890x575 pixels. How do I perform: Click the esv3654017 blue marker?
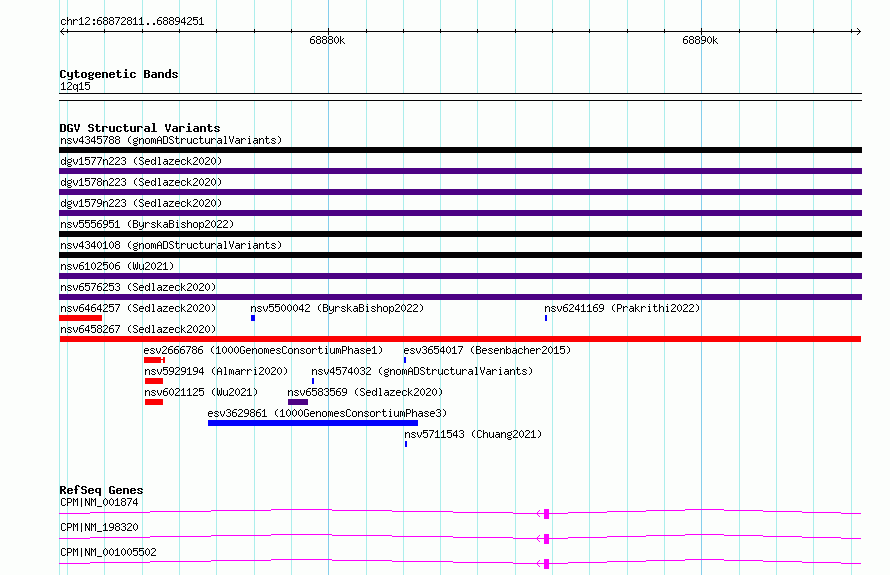pyautogui.click(x=405, y=360)
